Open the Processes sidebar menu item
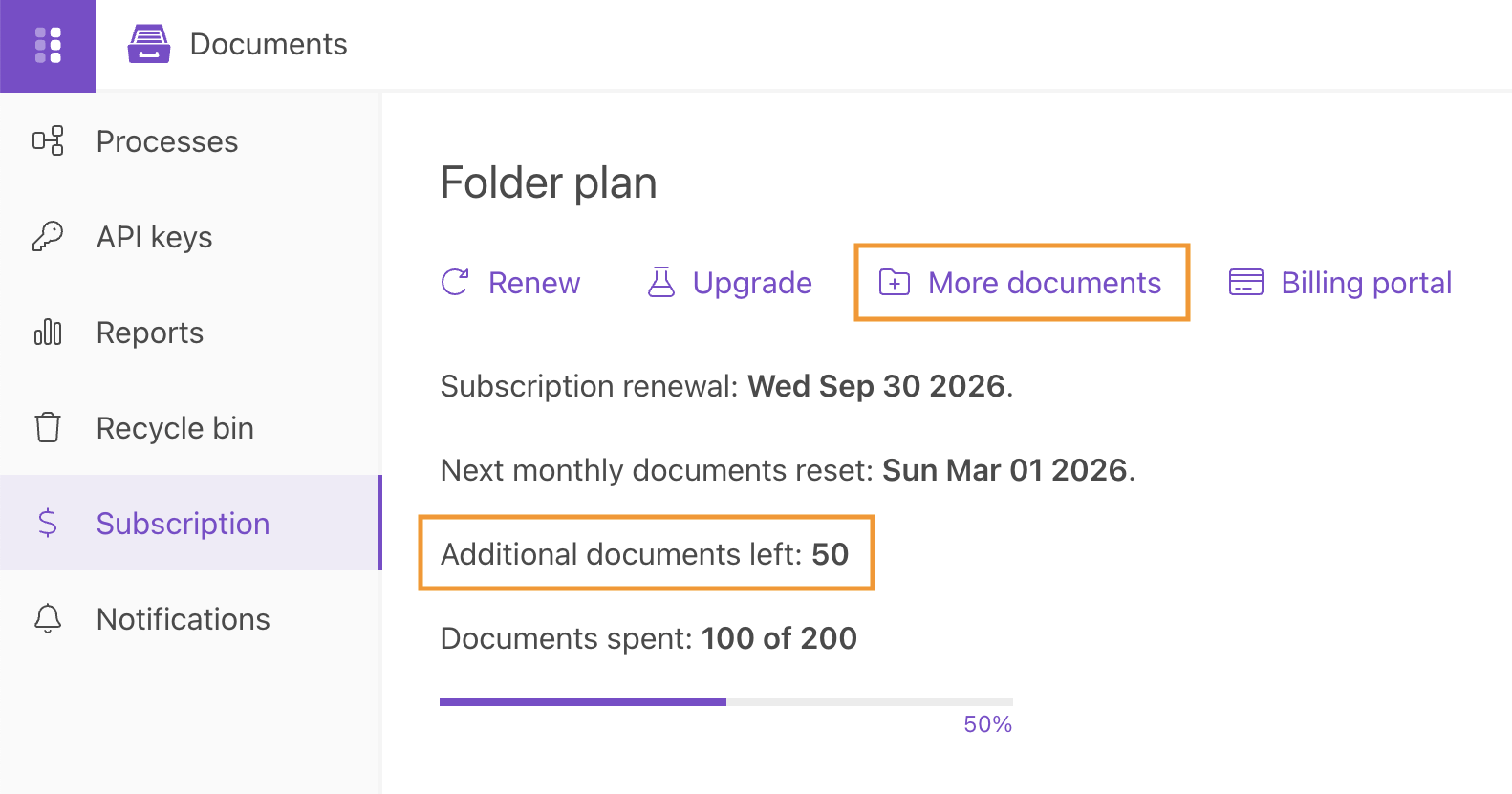The image size is (1512, 794). tap(167, 141)
